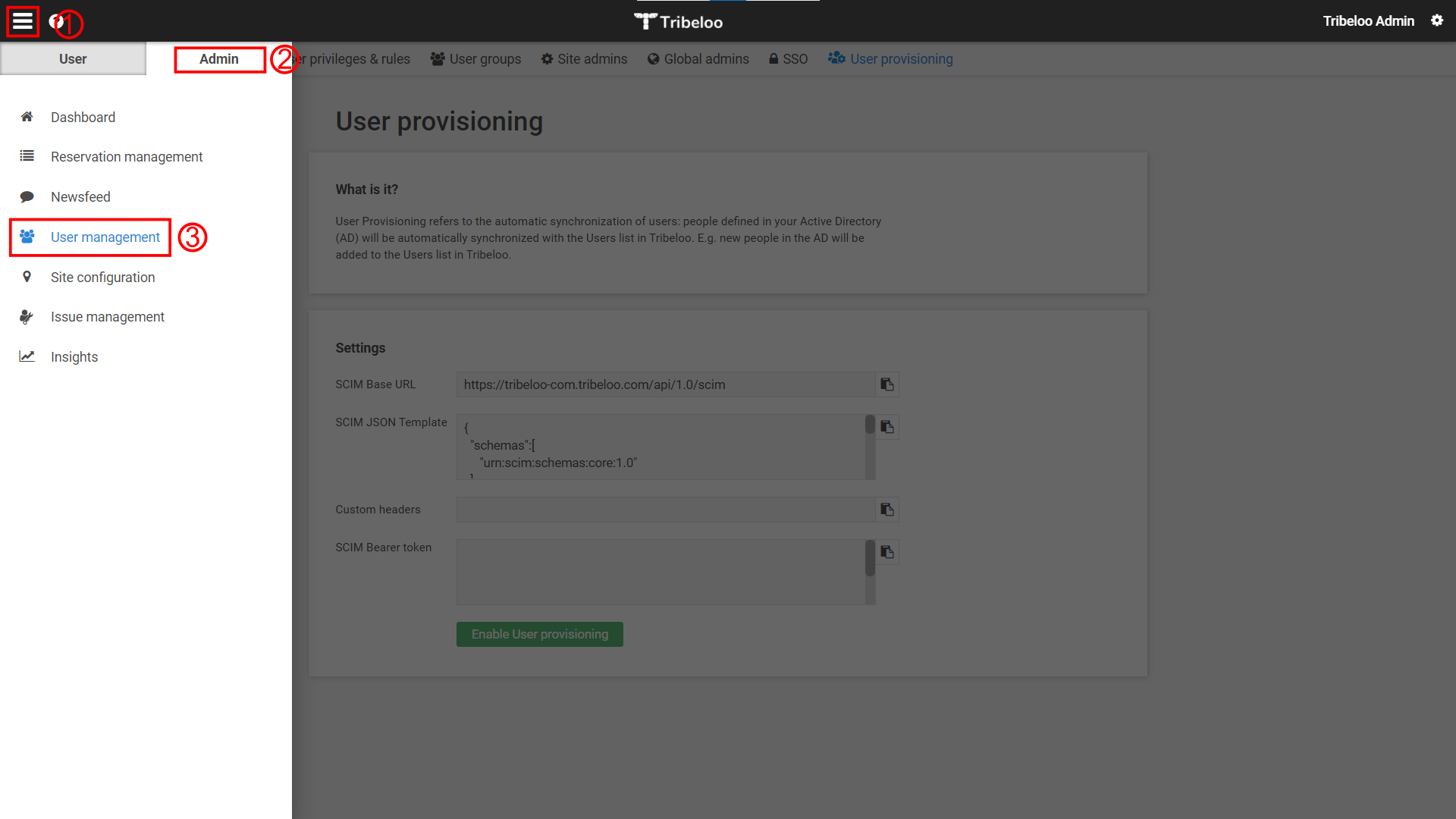Copy the SCIM Base URL value
The image size is (1456, 819).
pos(887,384)
